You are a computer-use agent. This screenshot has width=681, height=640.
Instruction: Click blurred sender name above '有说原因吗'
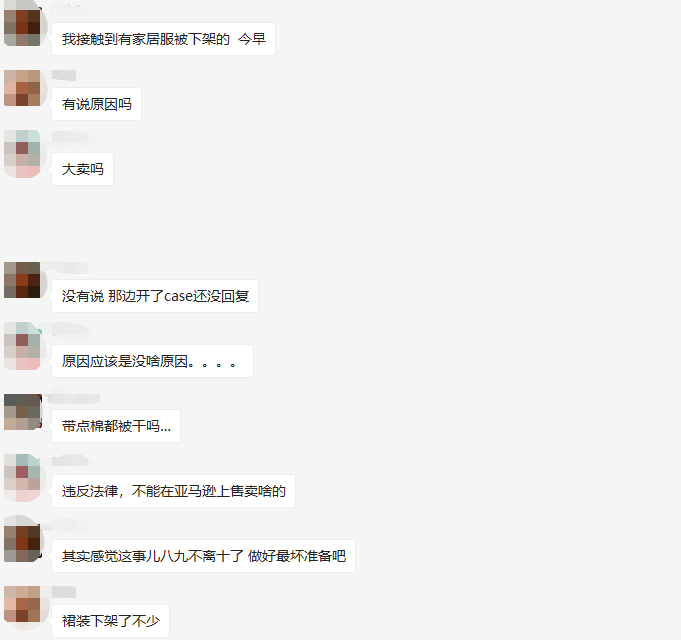pos(64,75)
